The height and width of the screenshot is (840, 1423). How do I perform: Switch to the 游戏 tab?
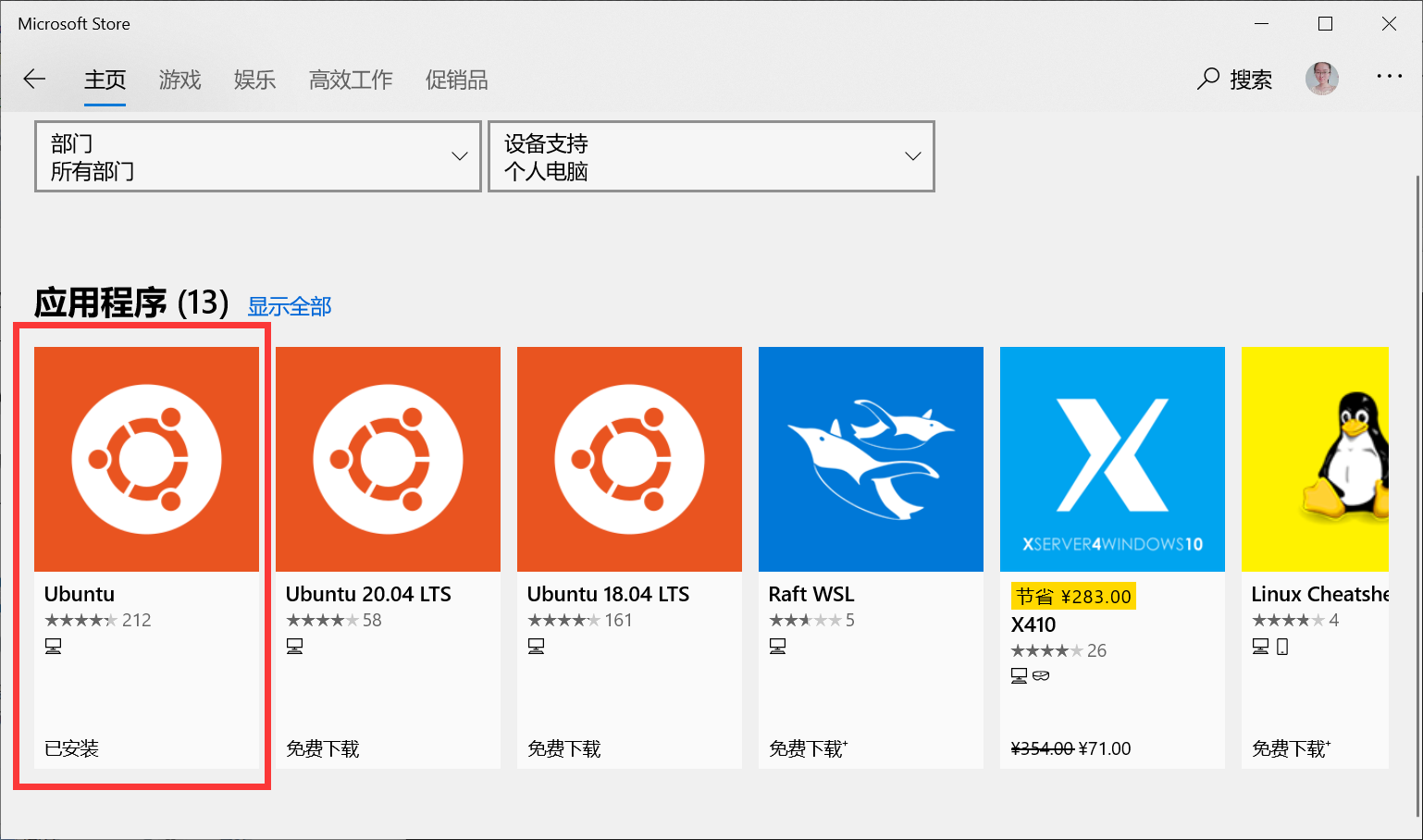click(x=179, y=80)
